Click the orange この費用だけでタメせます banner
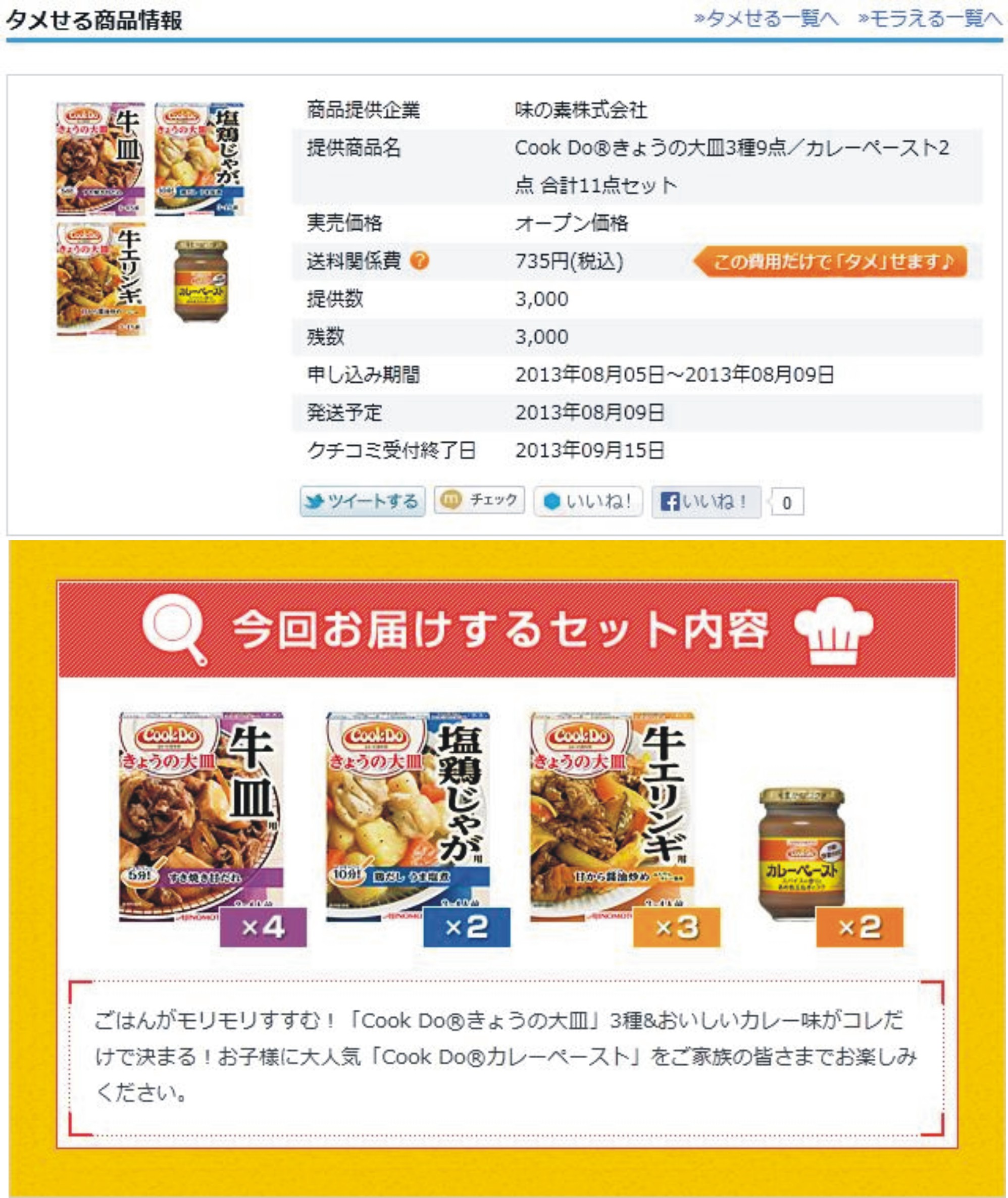 click(830, 261)
